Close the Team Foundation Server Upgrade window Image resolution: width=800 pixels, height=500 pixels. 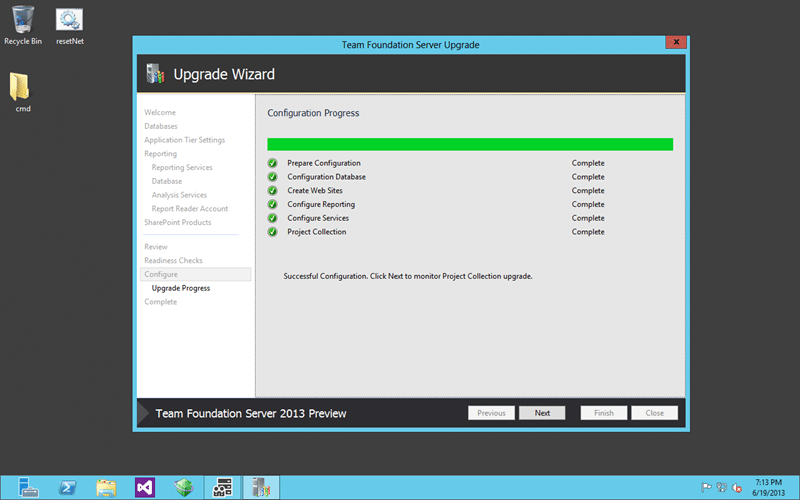tap(676, 42)
